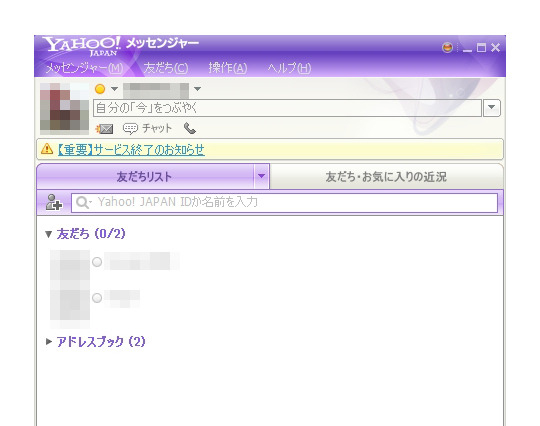
Task: Open the 【重要】サービス終了のお知らせ link
Action: pyautogui.click(x=131, y=149)
